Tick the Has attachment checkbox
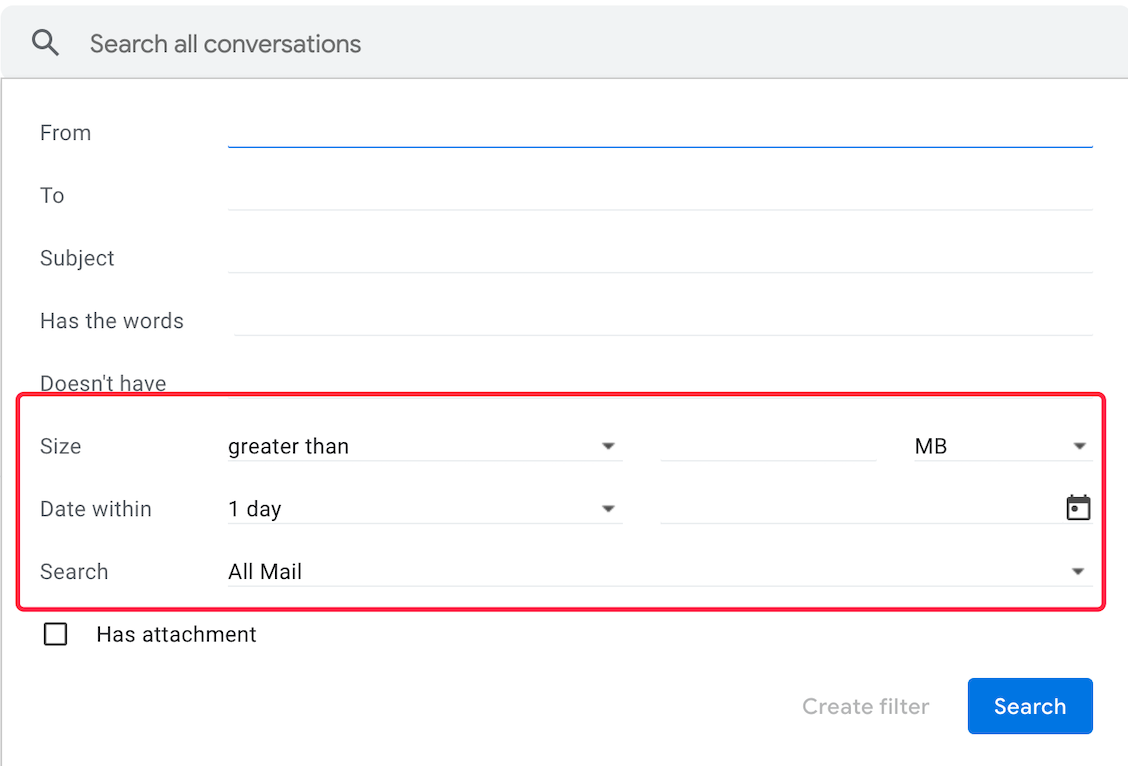 (55, 634)
